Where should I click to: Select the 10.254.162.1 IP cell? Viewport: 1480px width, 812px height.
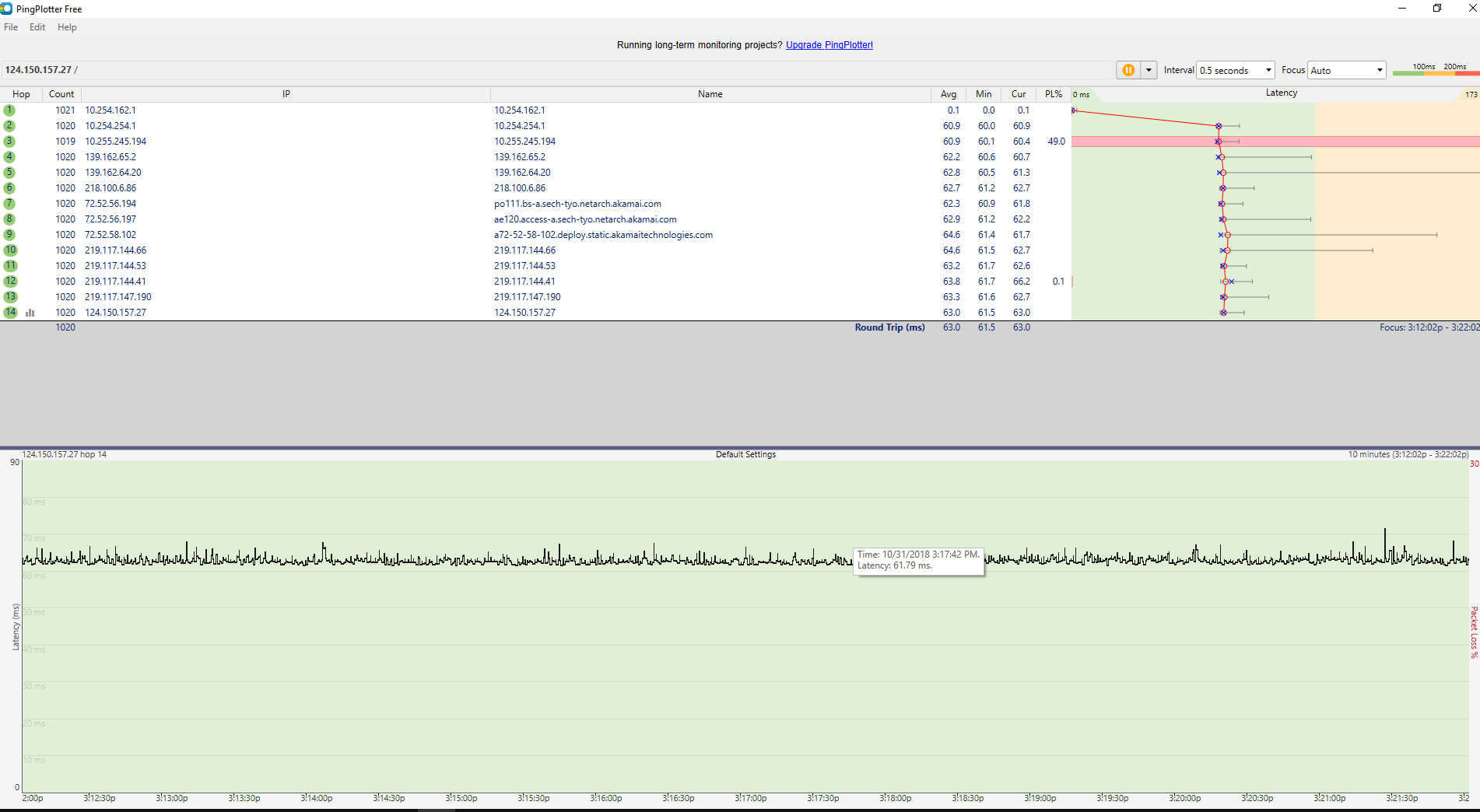pos(110,110)
